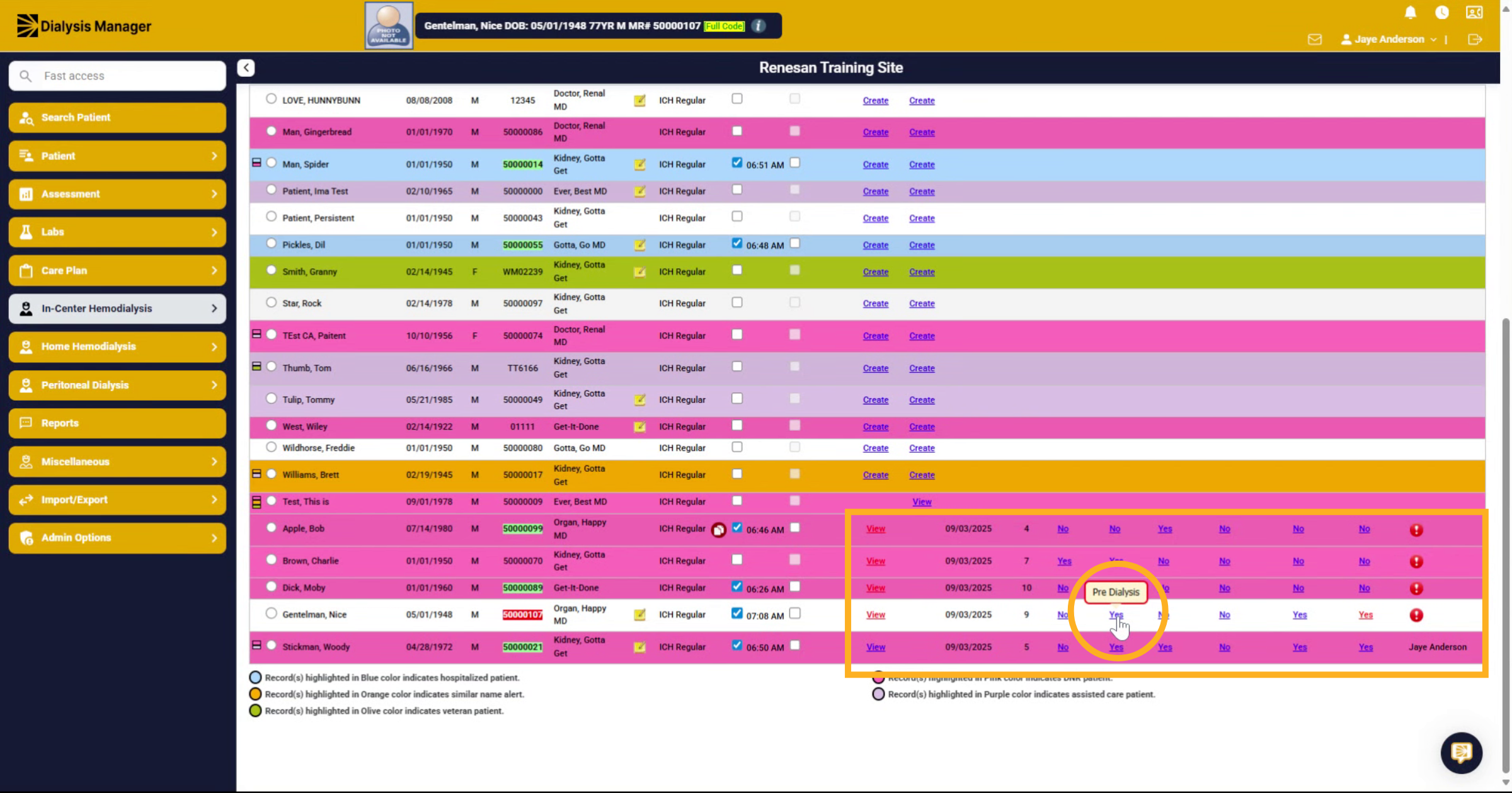
Task: Open the note icon for LOVE, HUNNYBUNN
Action: click(x=639, y=100)
